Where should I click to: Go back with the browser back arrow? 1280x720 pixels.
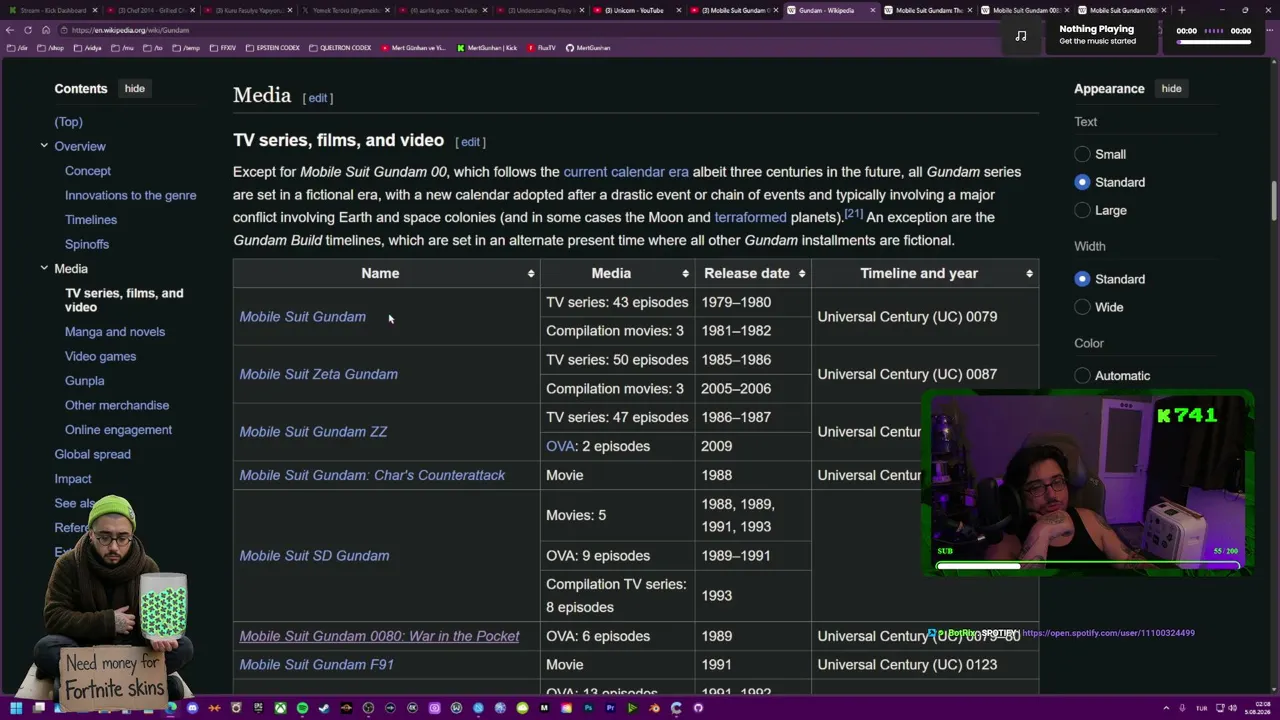[10, 30]
